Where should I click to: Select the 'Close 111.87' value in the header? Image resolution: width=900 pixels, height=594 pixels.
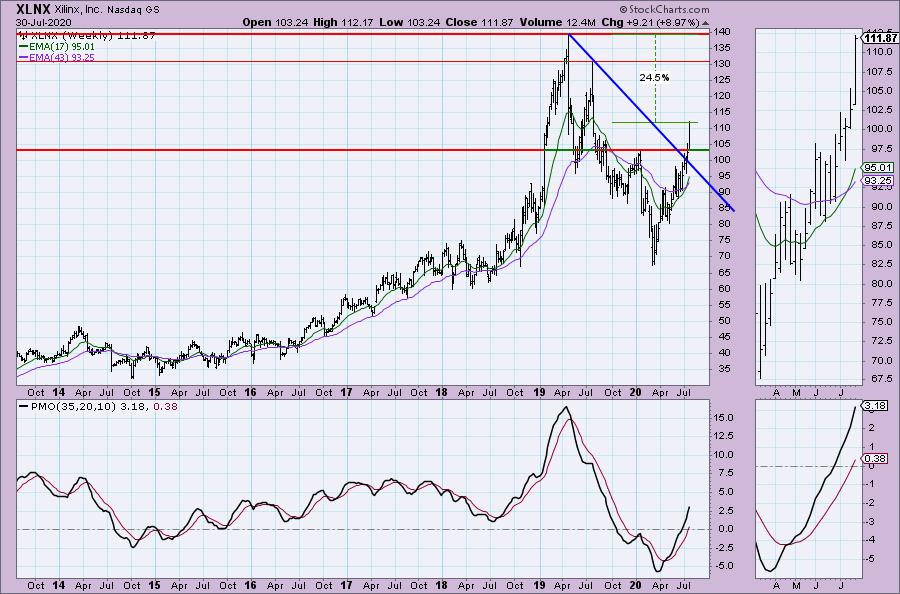pyautogui.click(x=479, y=22)
